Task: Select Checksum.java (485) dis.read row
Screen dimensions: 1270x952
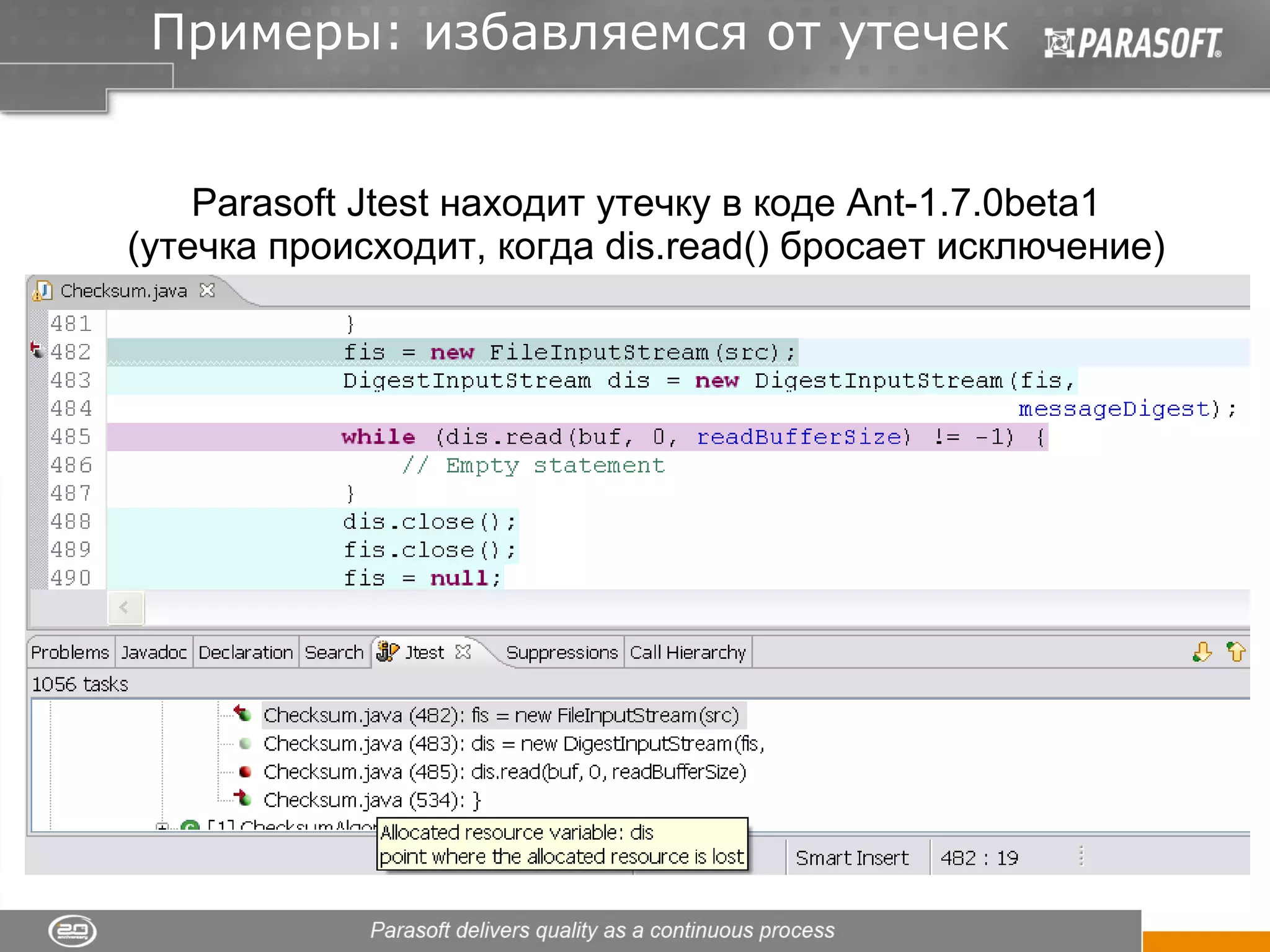Action: click(x=505, y=772)
